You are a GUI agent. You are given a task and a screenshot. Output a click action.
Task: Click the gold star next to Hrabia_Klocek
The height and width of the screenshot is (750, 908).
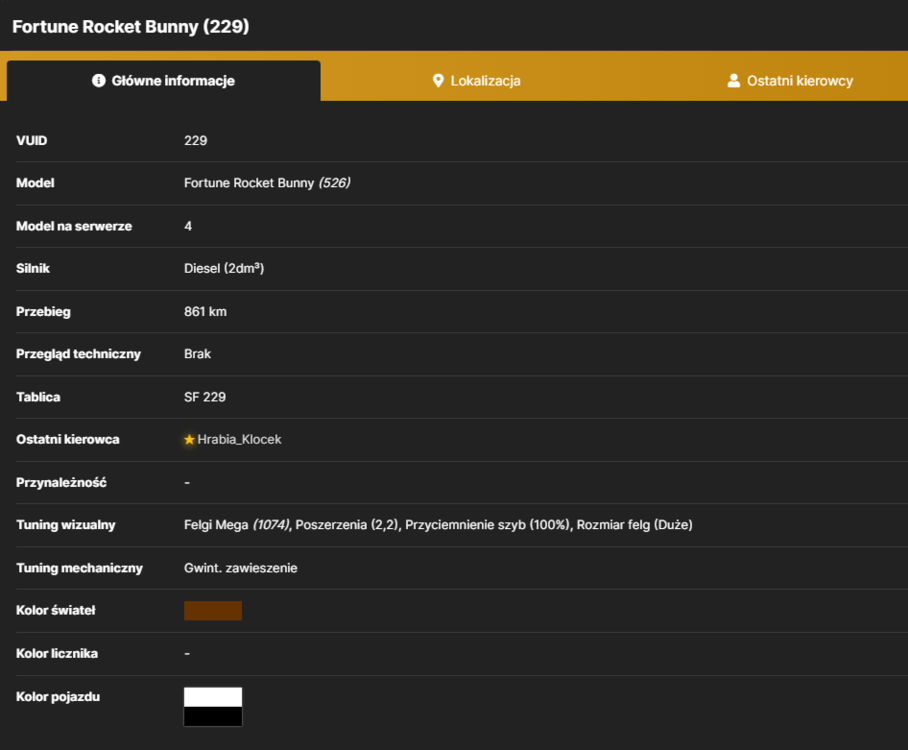pos(189,440)
